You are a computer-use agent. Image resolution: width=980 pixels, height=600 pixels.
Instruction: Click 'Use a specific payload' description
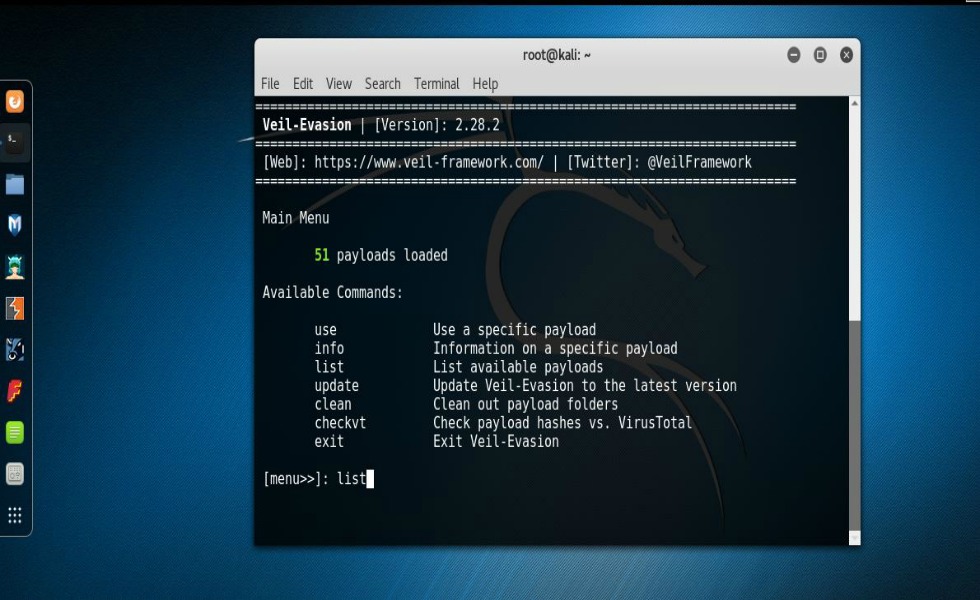[514, 330]
